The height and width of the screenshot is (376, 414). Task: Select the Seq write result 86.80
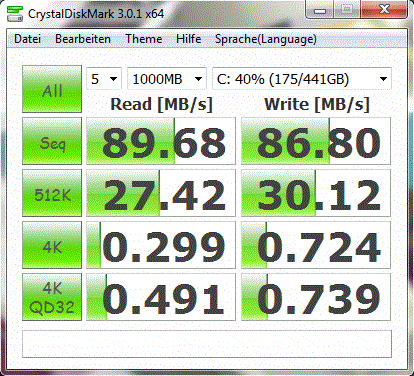tap(316, 141)
